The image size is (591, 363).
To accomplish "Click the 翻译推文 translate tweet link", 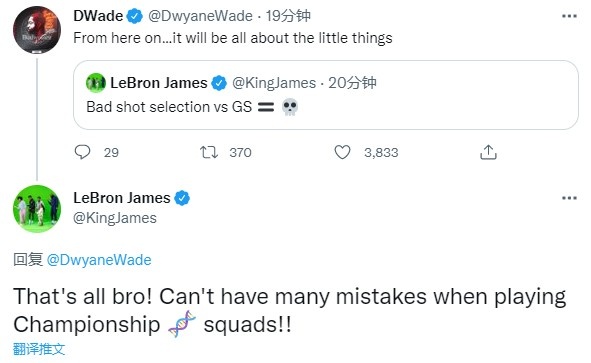I will 39,349.
